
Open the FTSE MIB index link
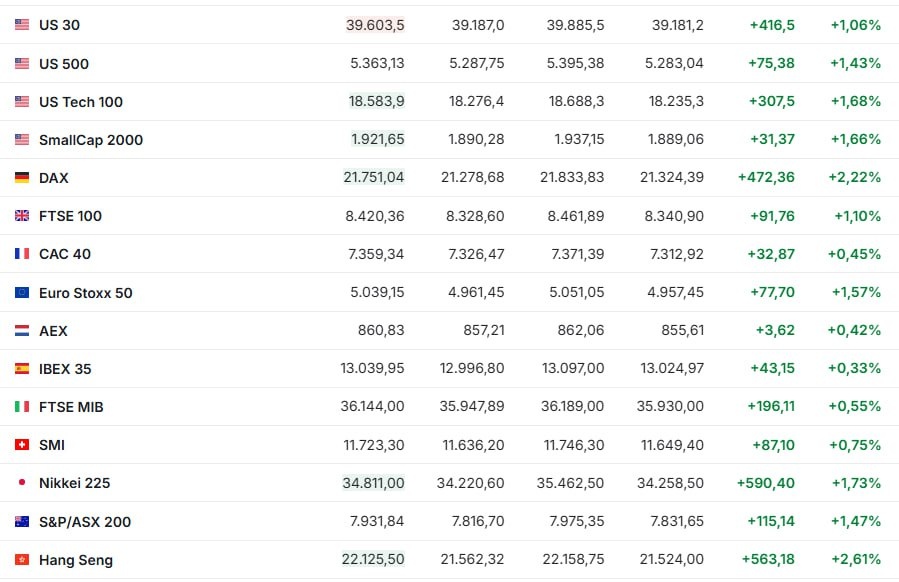(71, 407)
